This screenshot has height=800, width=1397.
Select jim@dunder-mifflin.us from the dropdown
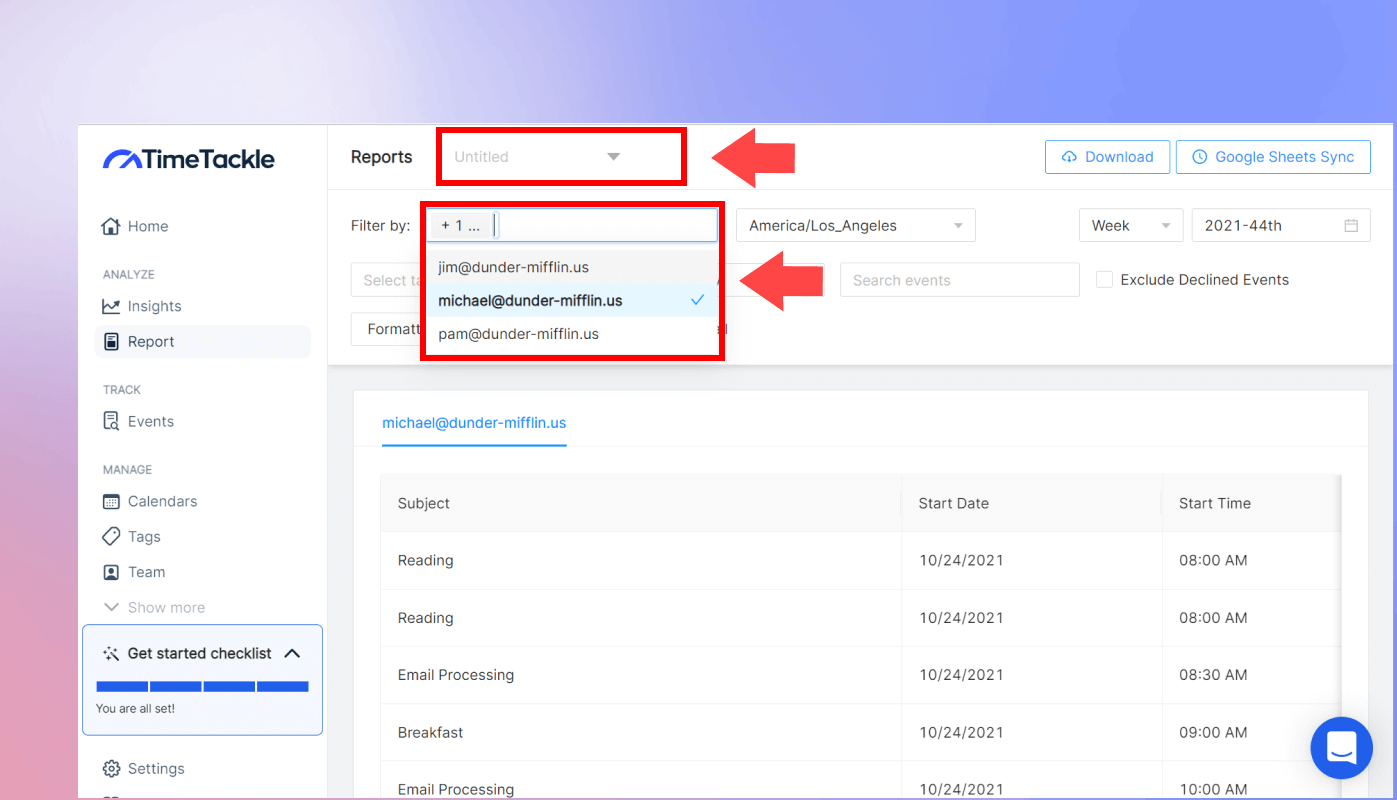[x=570, y=267]
